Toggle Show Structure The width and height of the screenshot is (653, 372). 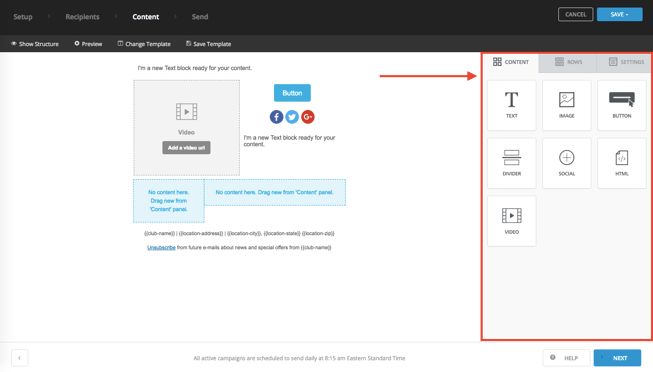[x=35, y=44]
